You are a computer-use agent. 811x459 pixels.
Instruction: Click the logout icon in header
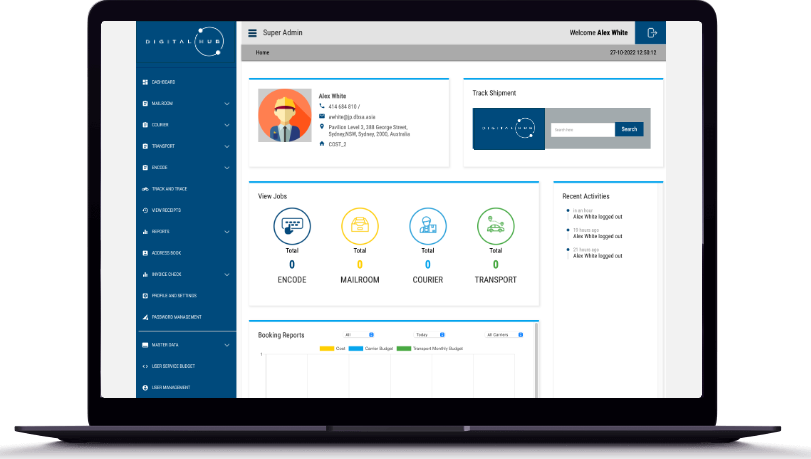pos(652,33)
